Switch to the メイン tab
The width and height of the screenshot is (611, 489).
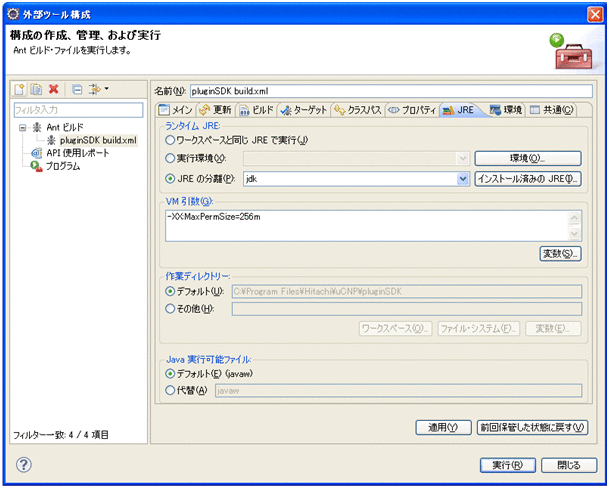(176, 110)
